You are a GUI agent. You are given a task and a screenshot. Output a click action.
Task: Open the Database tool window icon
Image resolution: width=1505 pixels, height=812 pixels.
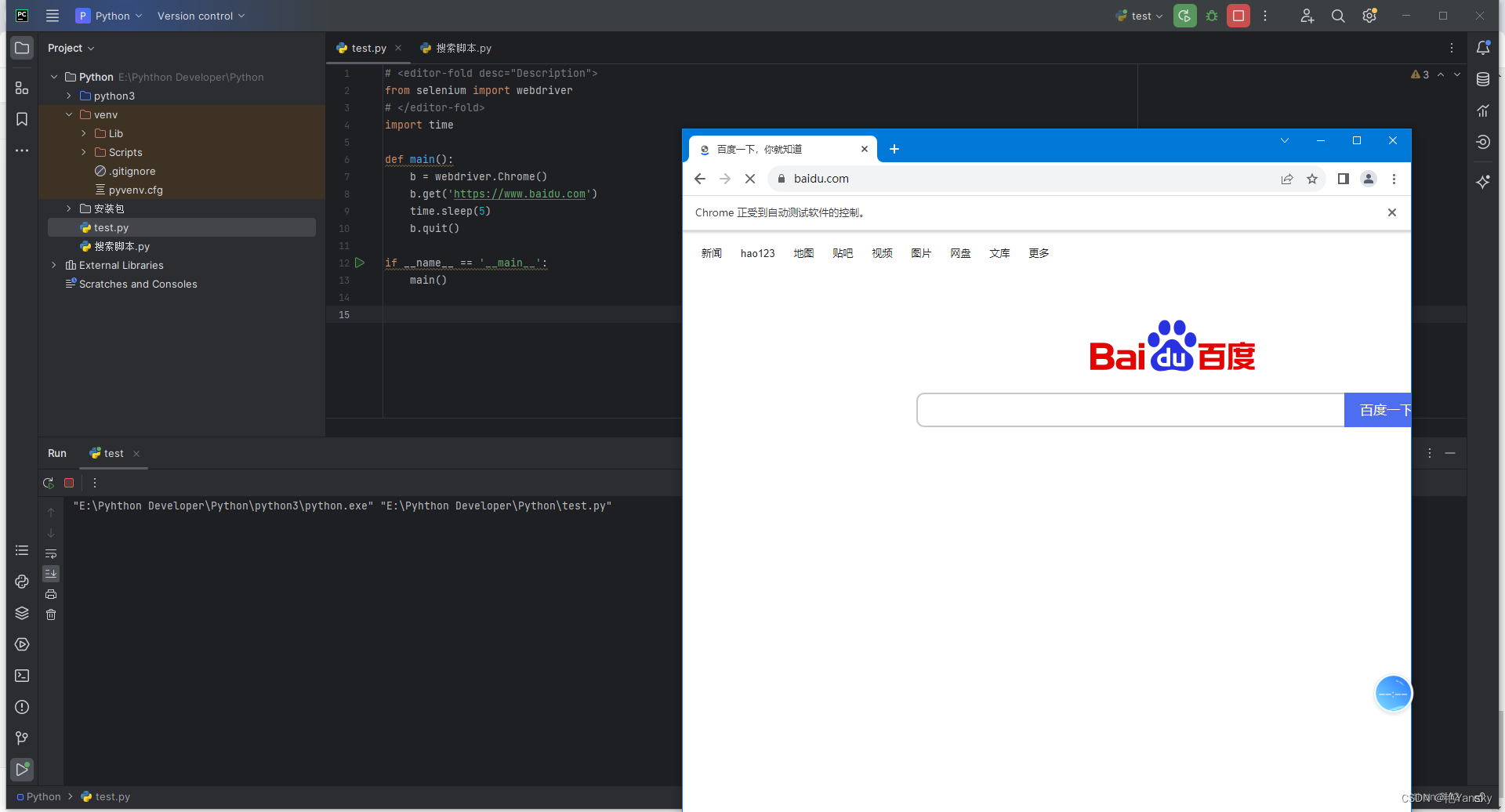click(1483, 79)
